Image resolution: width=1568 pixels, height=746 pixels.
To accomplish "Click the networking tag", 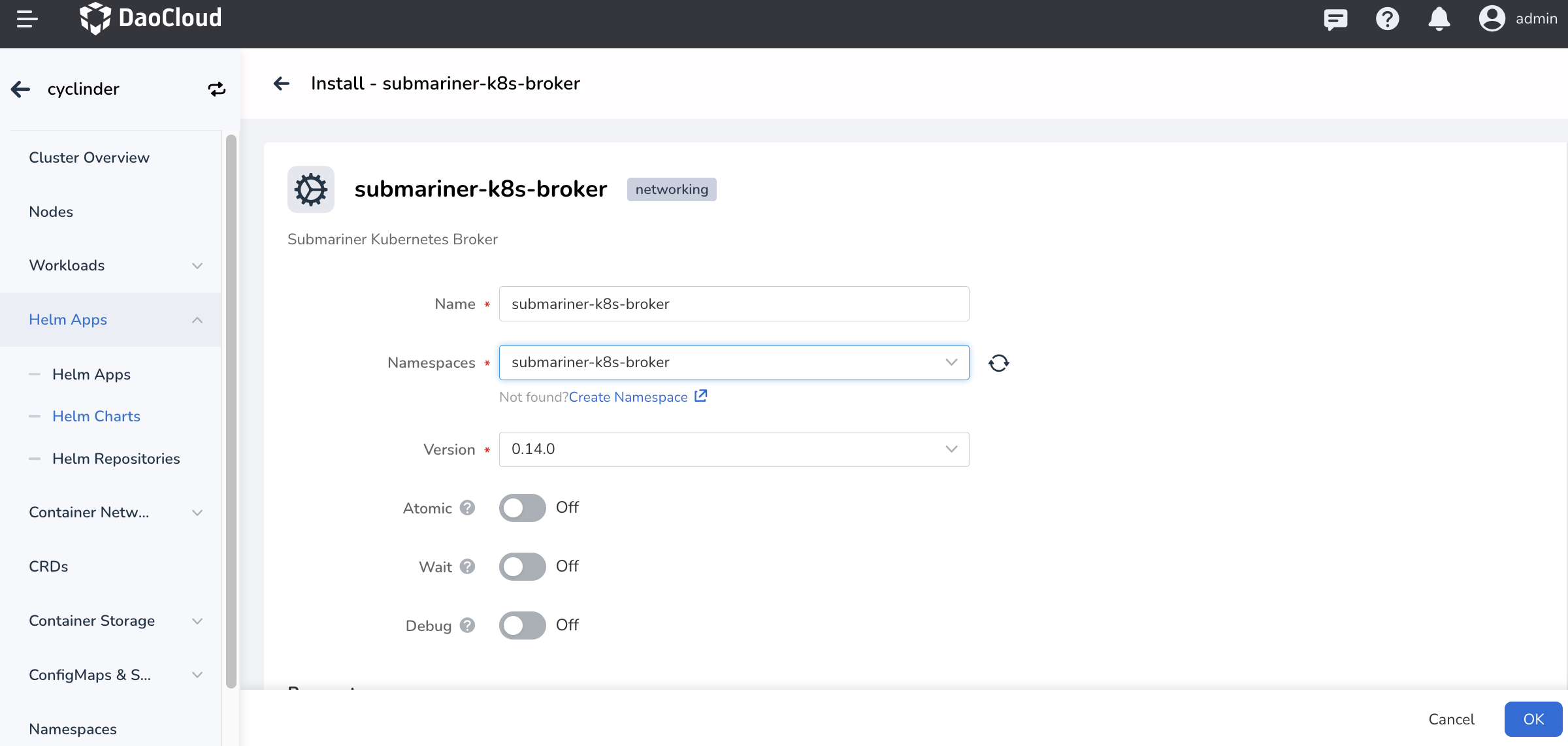I will pyautogui.click(x=672, y=189).
